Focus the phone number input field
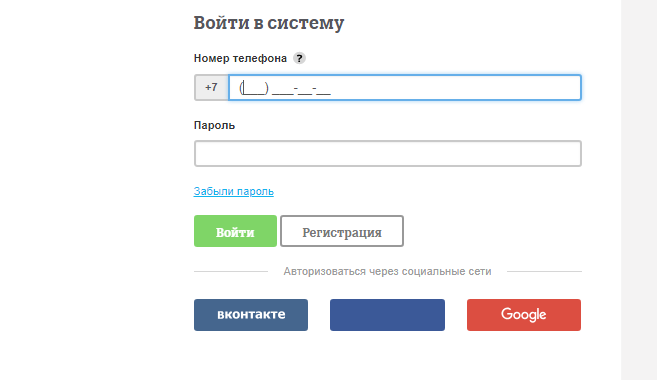657x380 pixels. click(405, 88)
